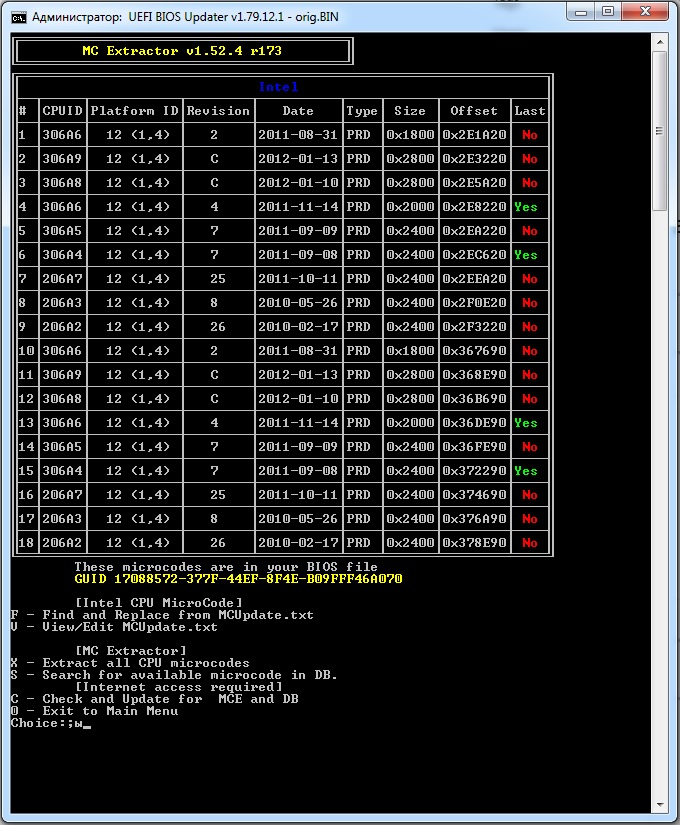Close the UEFI BIOS Updater window

(646, 12)
